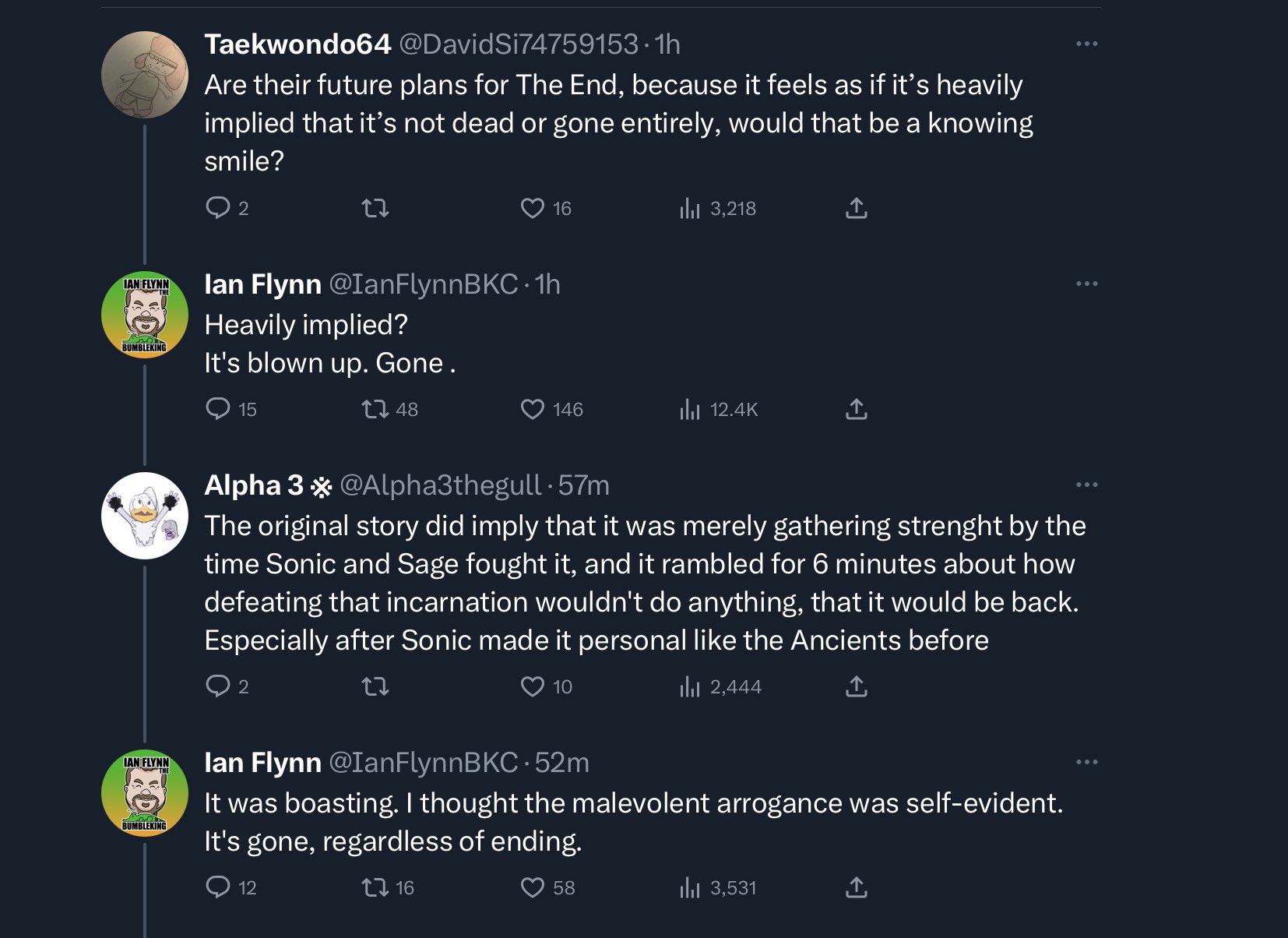Like Taekwondo64's tweet with 16 likes
Image resolution: width=1288 pixels, height=938 pixels.
coord(533,208)
